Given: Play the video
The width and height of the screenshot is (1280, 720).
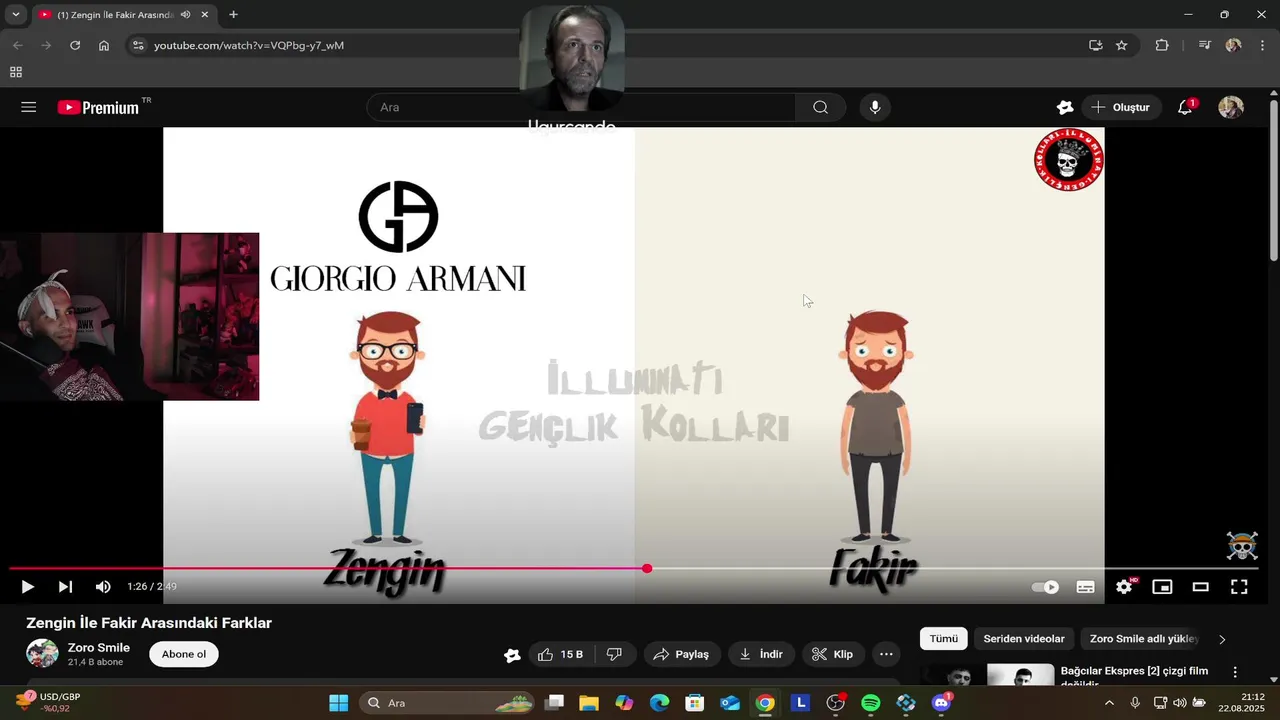Looking at the screenshot, I should click(27, 587).
